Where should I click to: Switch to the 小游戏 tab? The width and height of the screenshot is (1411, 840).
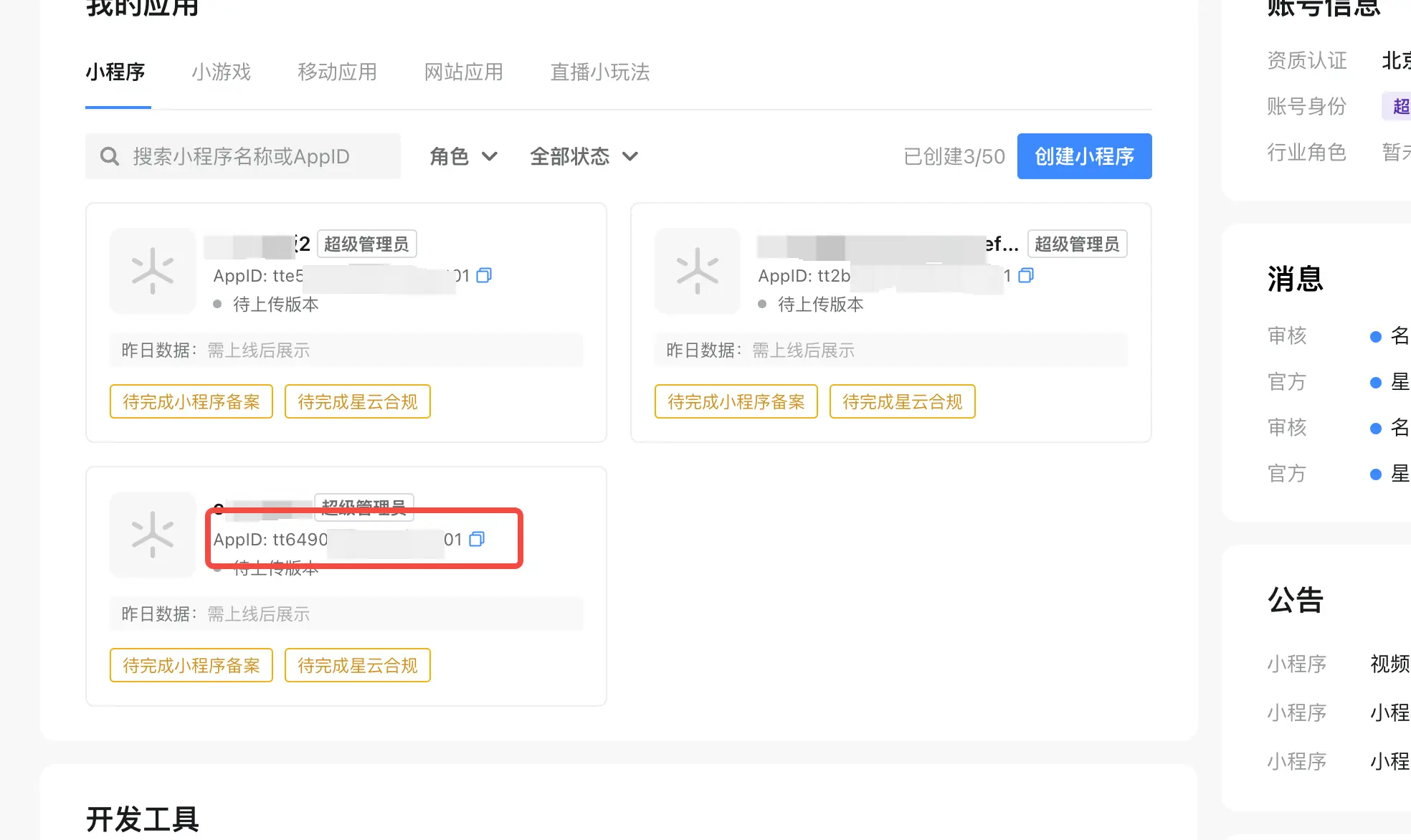coord(222,72)
